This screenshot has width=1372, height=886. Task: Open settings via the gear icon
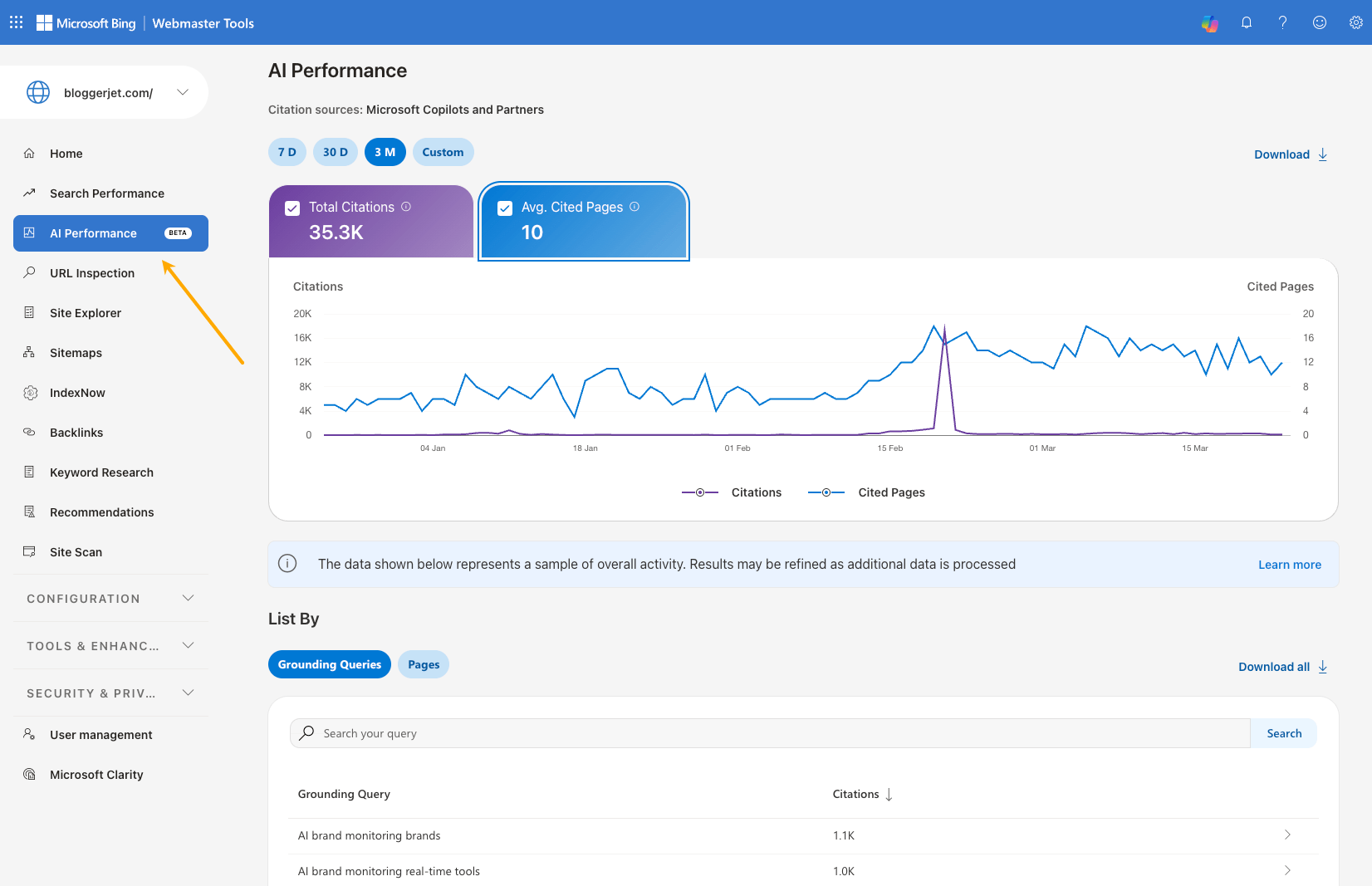(x=1356, y=22)
